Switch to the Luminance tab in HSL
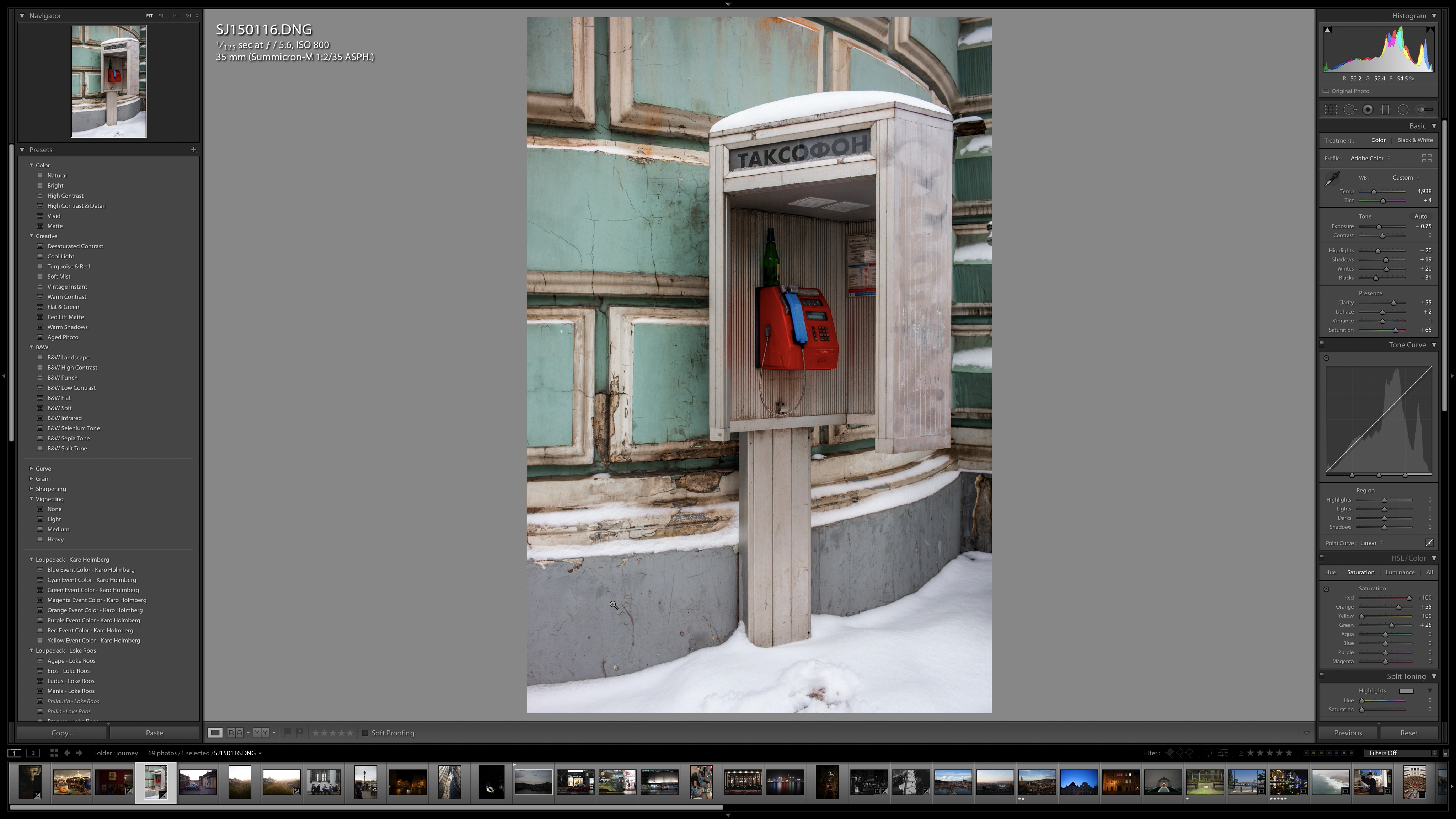1456x819 pixels. coord(1399,572)
